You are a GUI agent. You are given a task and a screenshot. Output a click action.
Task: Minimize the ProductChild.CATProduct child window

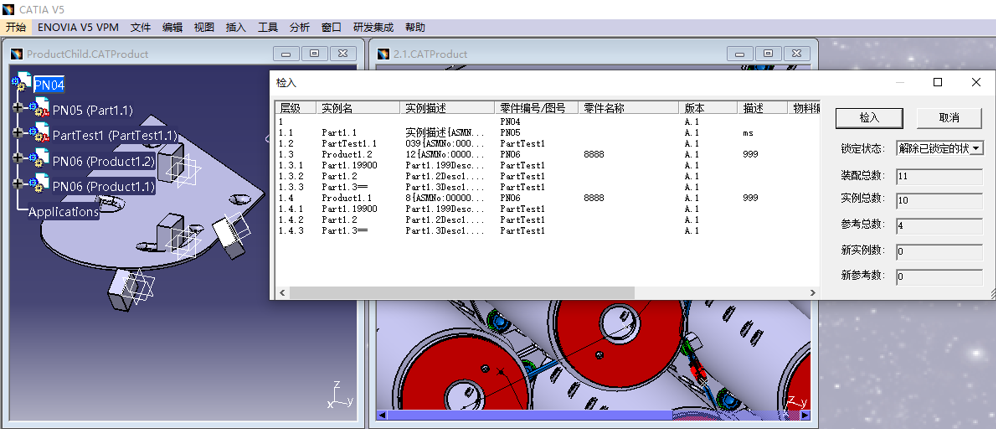(285, 53)
